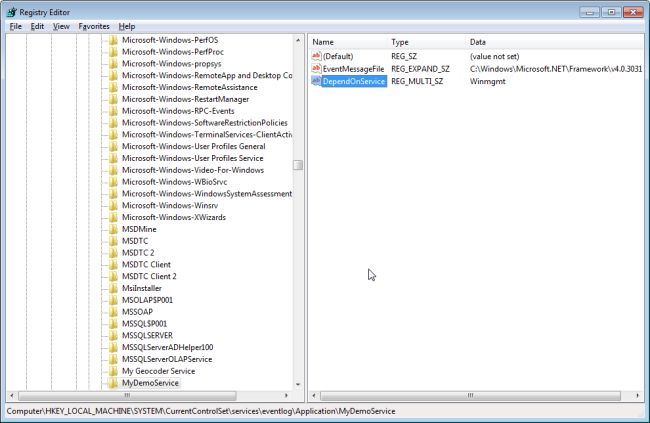Click the folder icon for MSDTC 2
The width and height of the screenshot is (650, 423).
pos(113,253)
